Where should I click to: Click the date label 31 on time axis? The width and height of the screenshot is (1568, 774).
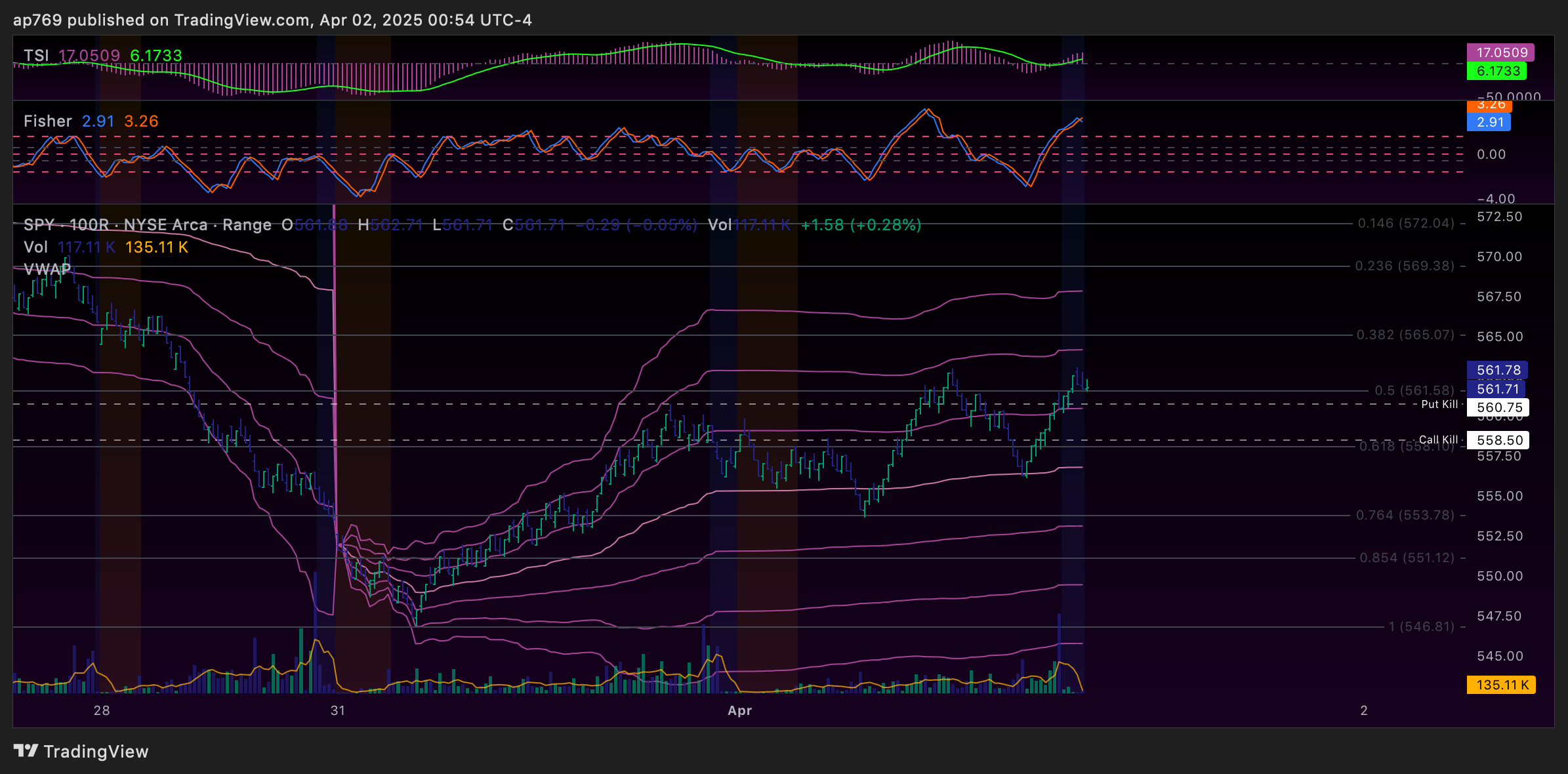pyautogui.click(x=338, y=710)
